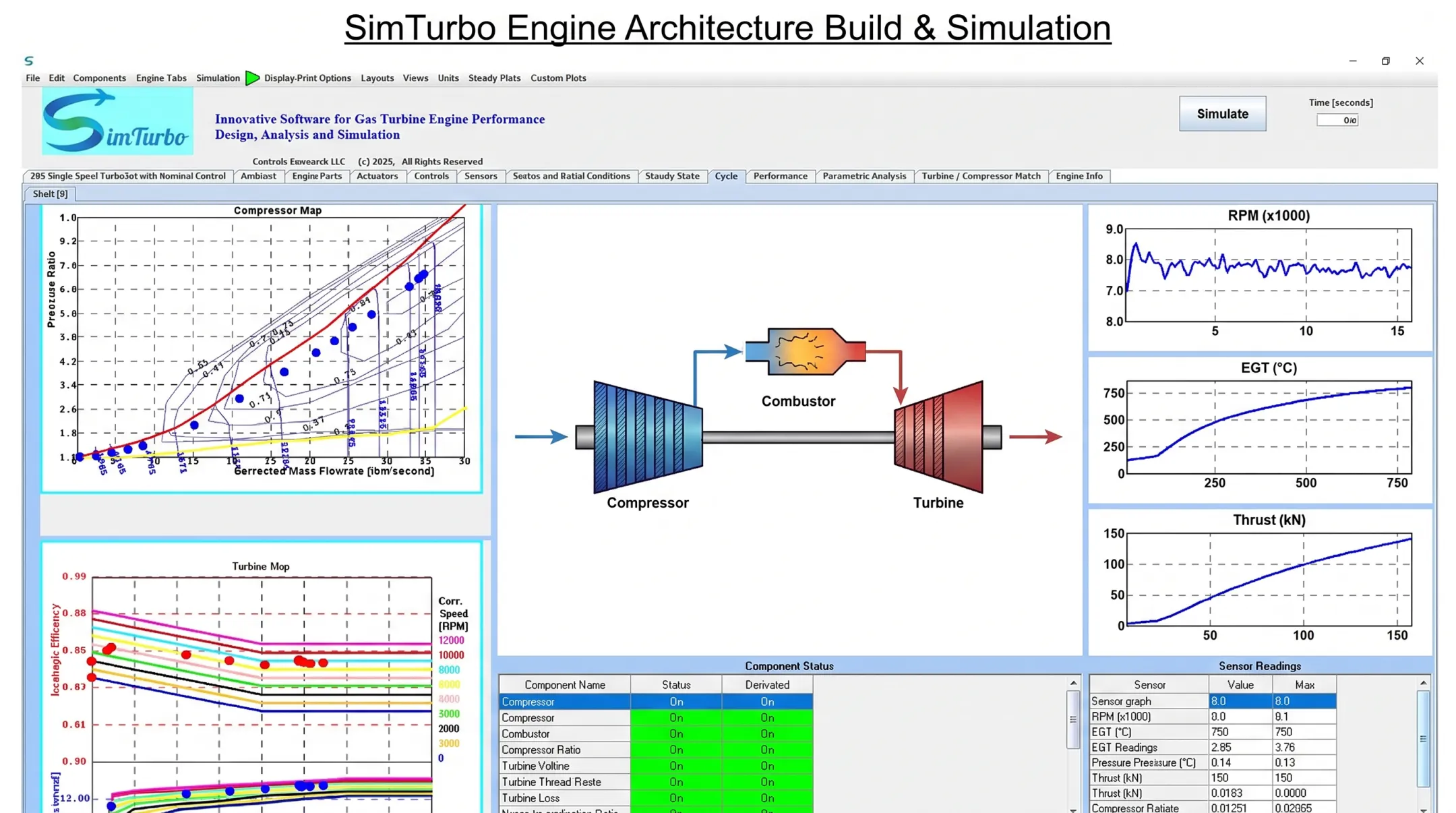
Task: Select the EGT Readings sensor row
Action: [1213, 748]
